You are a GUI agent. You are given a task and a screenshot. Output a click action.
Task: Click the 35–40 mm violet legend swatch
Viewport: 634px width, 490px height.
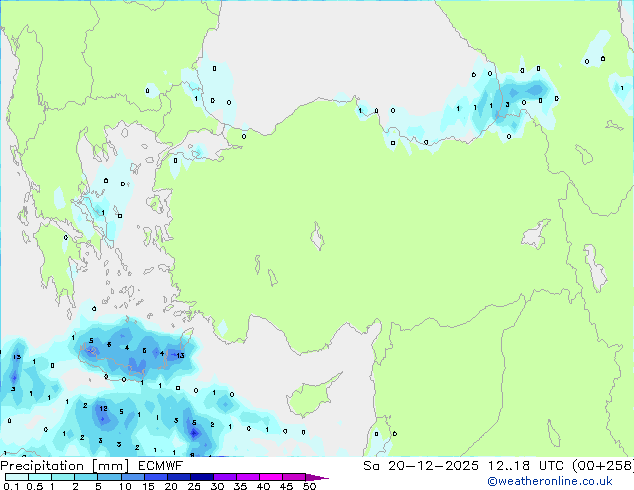tap(248, 477)
